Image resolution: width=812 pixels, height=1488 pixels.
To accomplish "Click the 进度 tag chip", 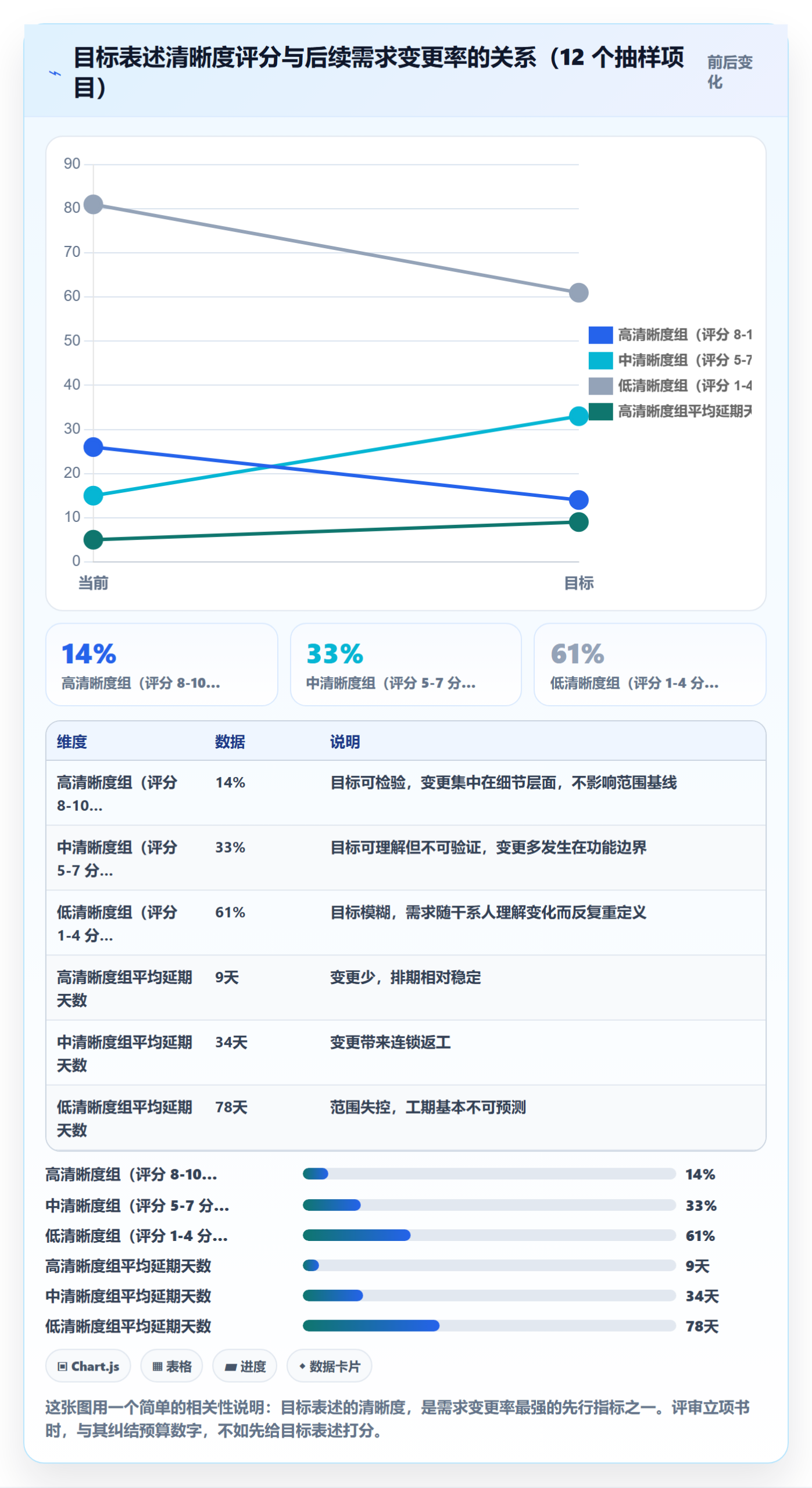I will (x=245, y=1367).
